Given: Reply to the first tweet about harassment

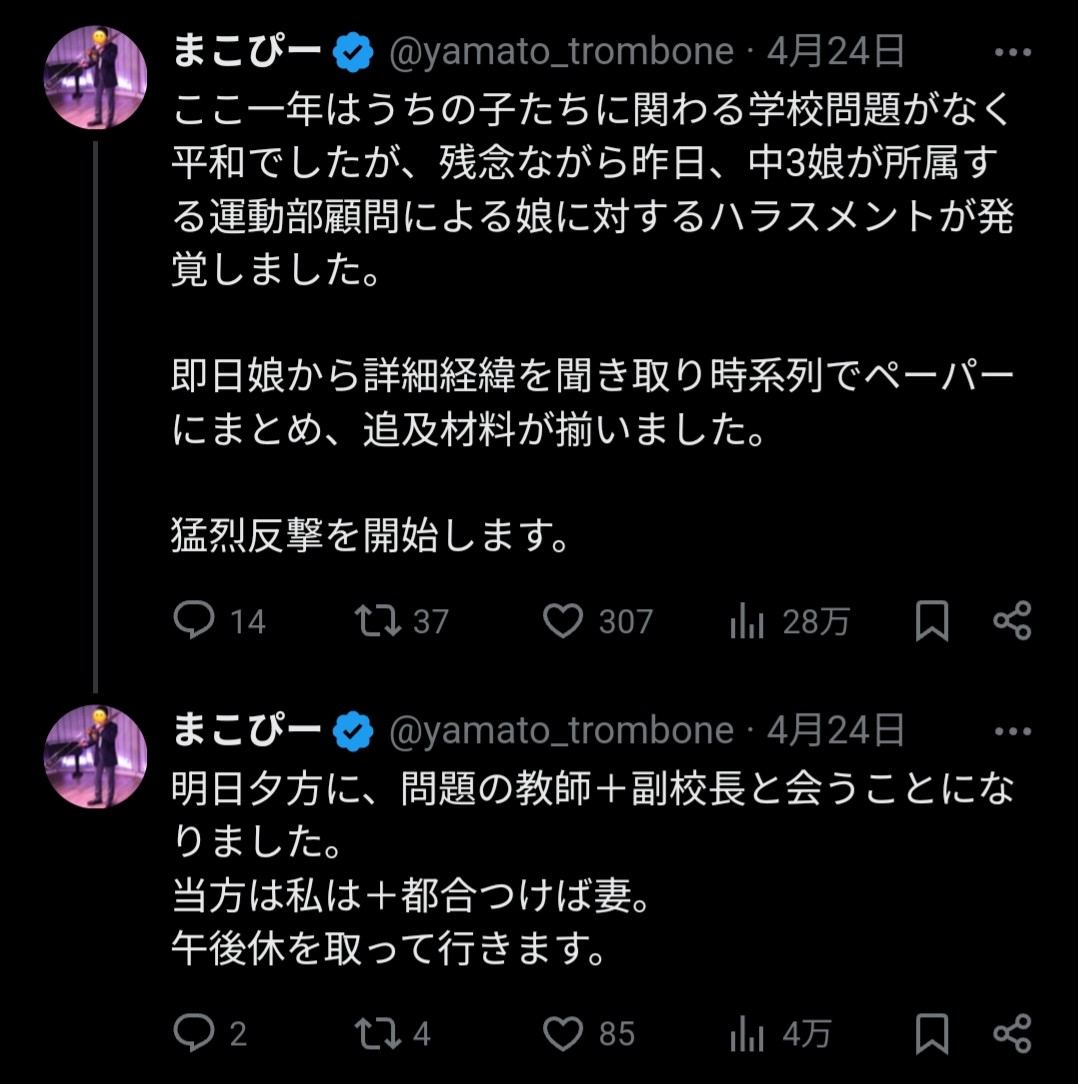Looking at the screenshot, I should point(194,621).
